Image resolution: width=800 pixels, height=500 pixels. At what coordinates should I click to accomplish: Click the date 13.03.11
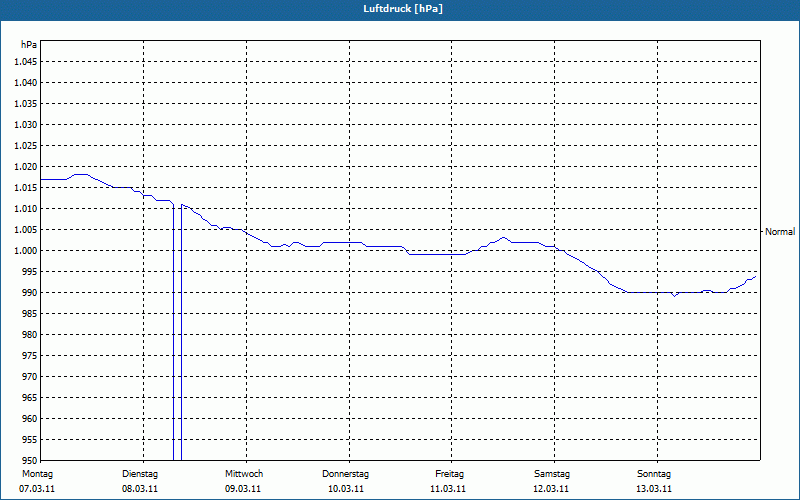[654, 489]
